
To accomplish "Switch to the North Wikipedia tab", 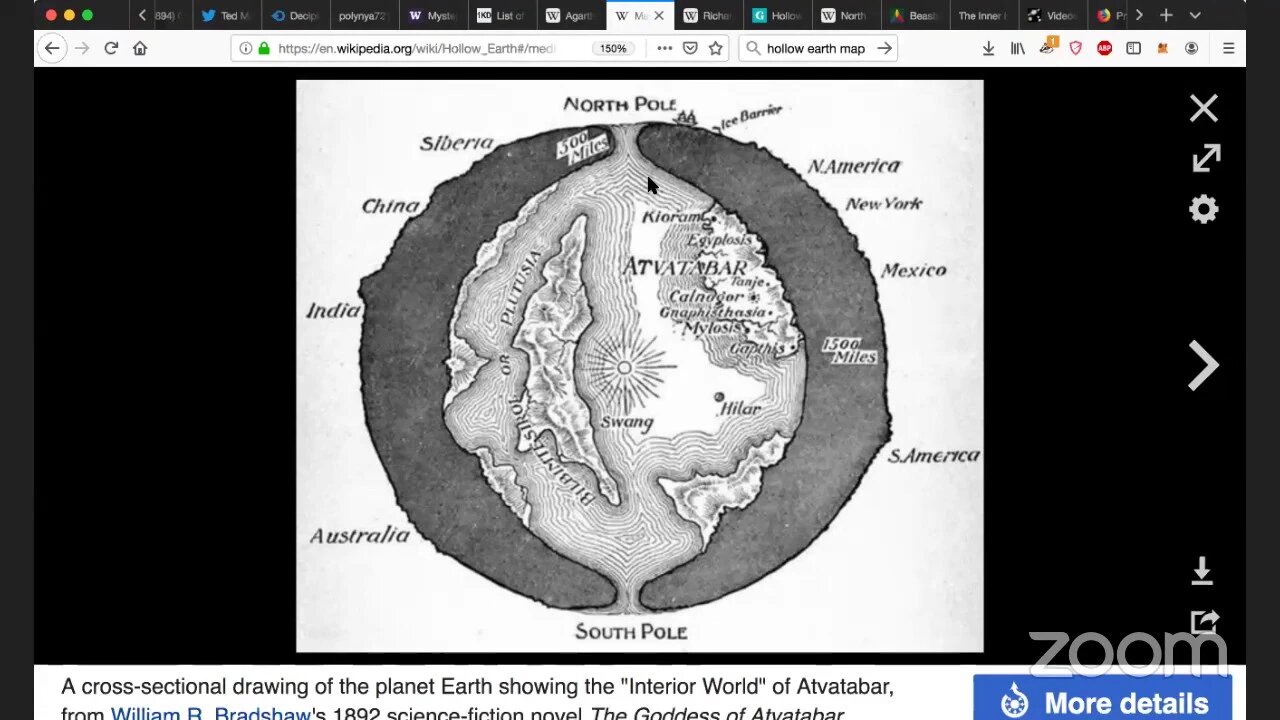I will [847, 15].
